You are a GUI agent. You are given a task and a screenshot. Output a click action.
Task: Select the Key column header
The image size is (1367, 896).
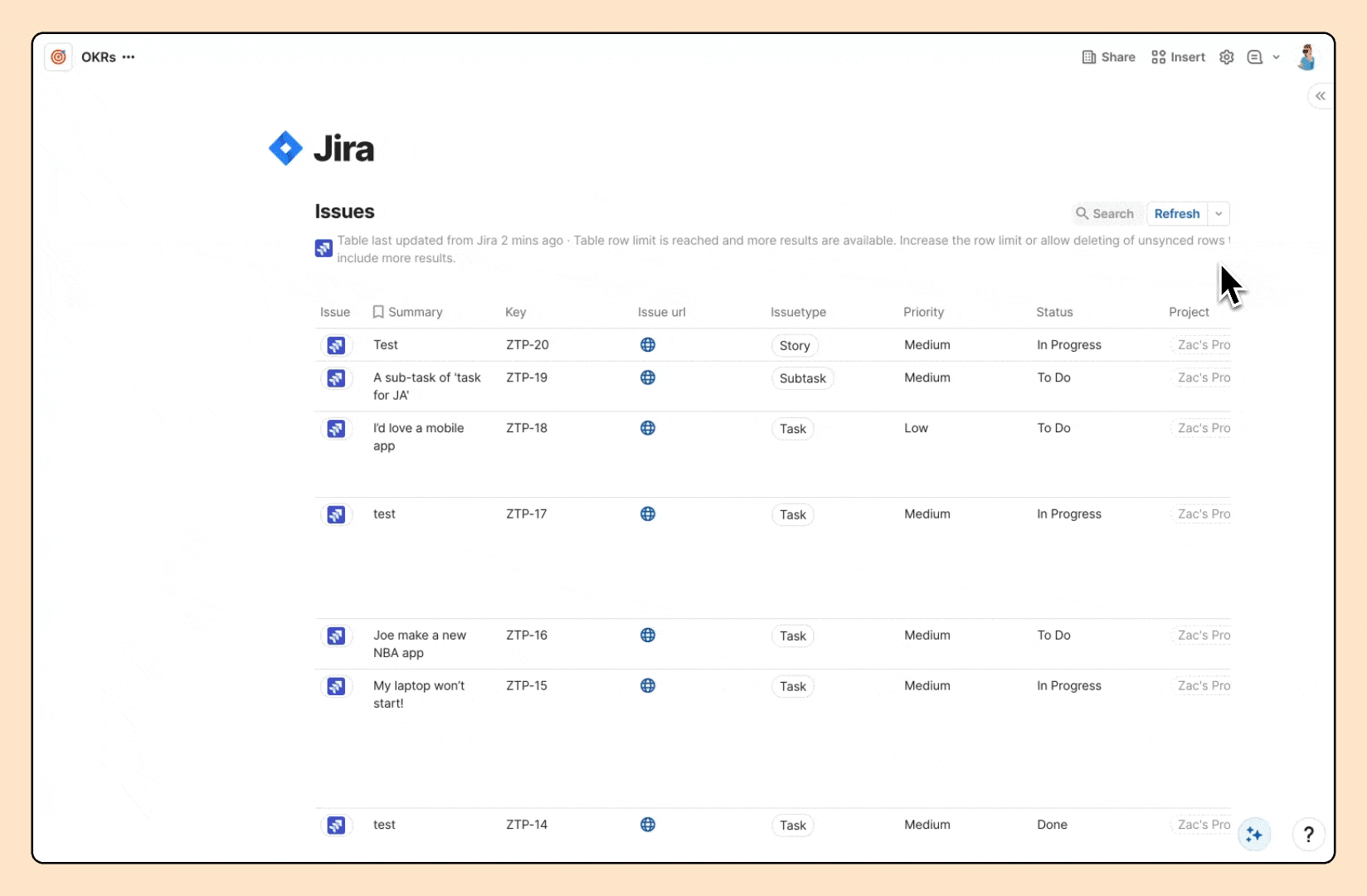pyautogui.click(x=516, y=312)
